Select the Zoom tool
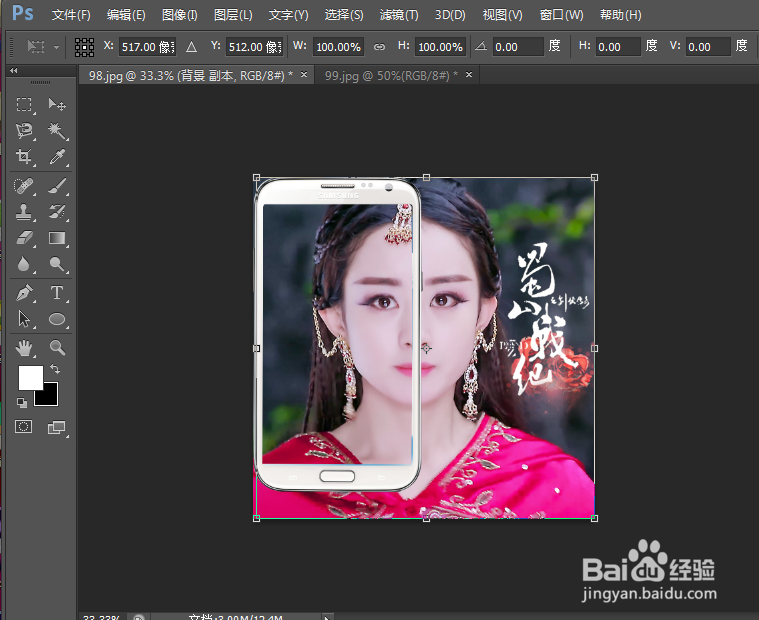This screenshot has width=759, height=620. [57, 348]
